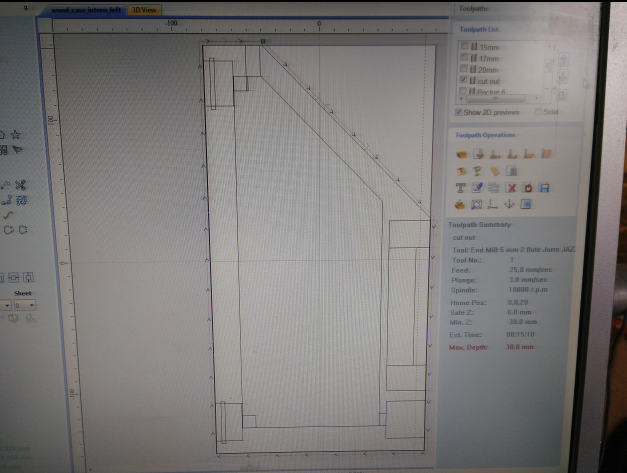
Task: Open the calculator sheet toolpath icon
Action: (x=512, y=171)
